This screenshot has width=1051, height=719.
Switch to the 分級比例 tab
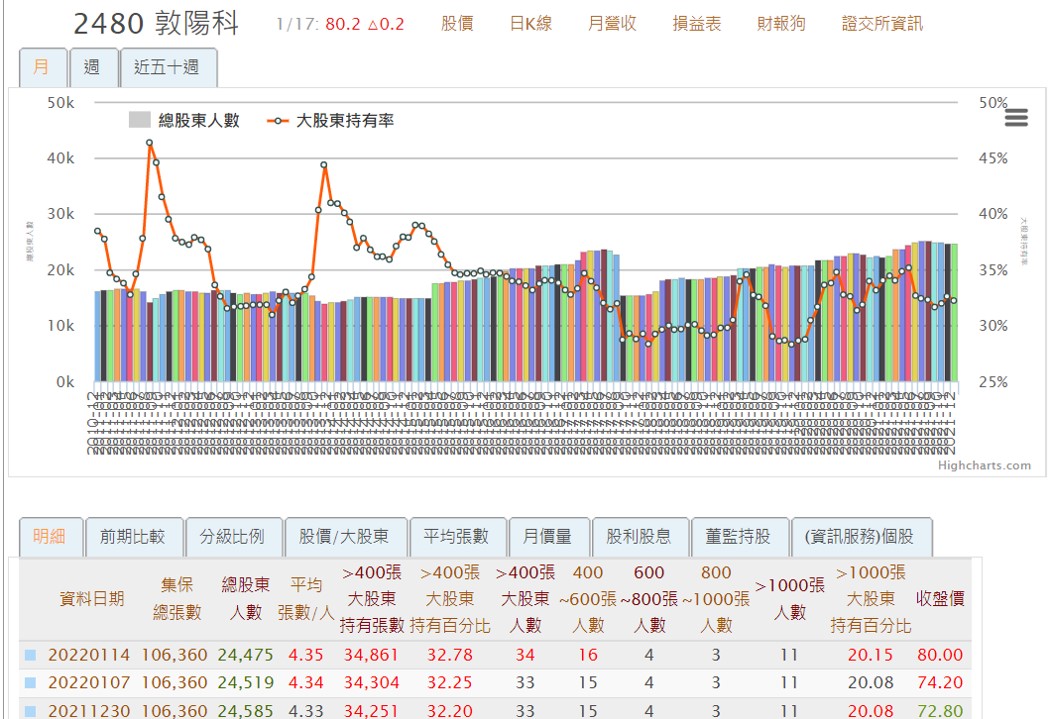pyautogui.click(x=232, y=537)
